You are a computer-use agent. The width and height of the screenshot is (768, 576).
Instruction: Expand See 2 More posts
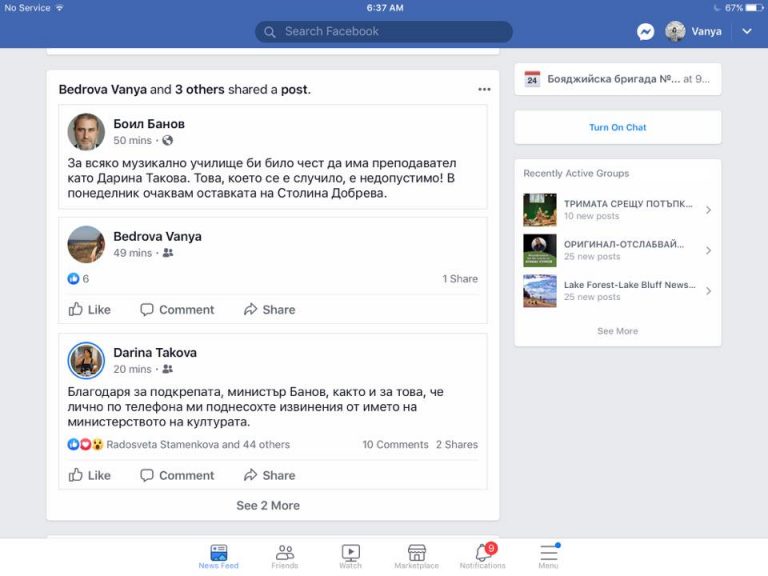pyautogui.click(x=268, y=505)
